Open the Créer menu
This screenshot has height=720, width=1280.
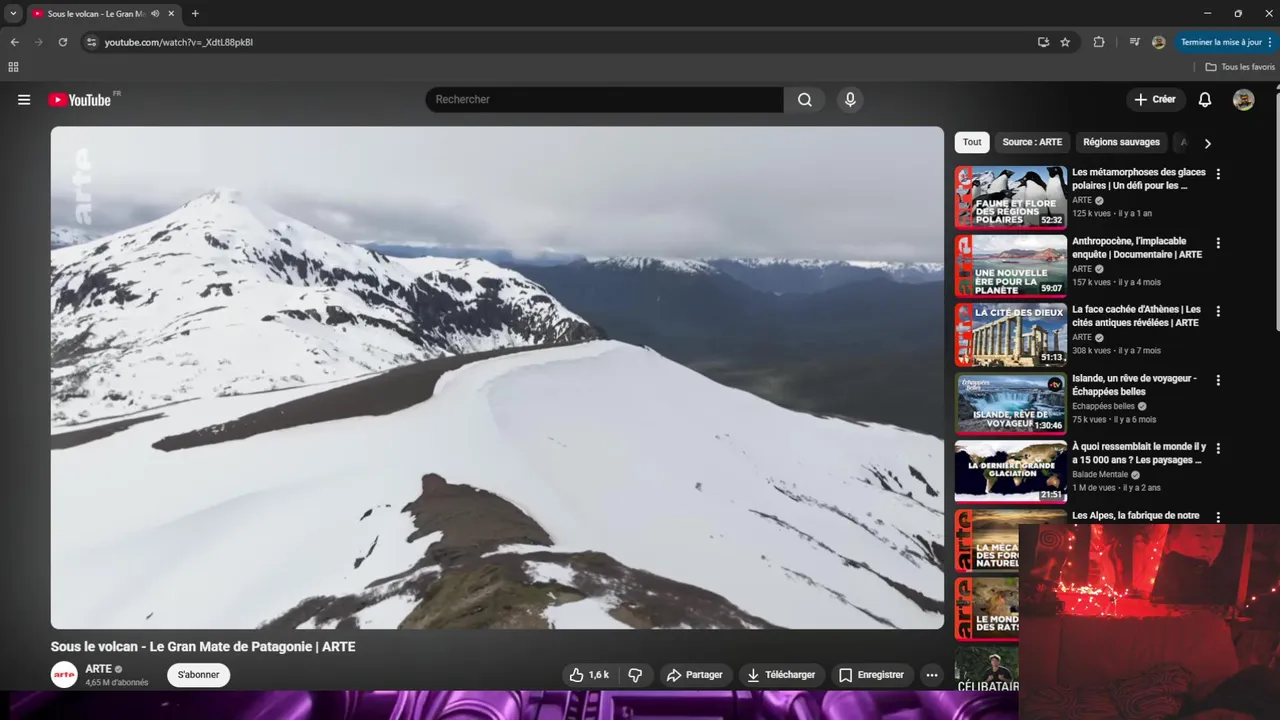pos(1155,100)
